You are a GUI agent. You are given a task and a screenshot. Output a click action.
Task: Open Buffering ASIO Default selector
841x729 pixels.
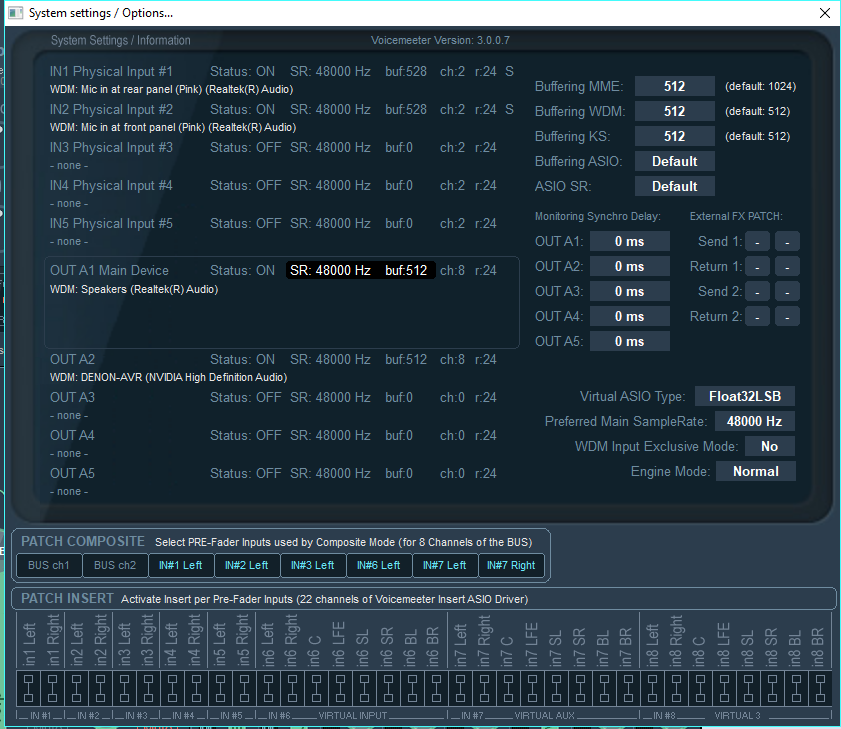(674, 161)
